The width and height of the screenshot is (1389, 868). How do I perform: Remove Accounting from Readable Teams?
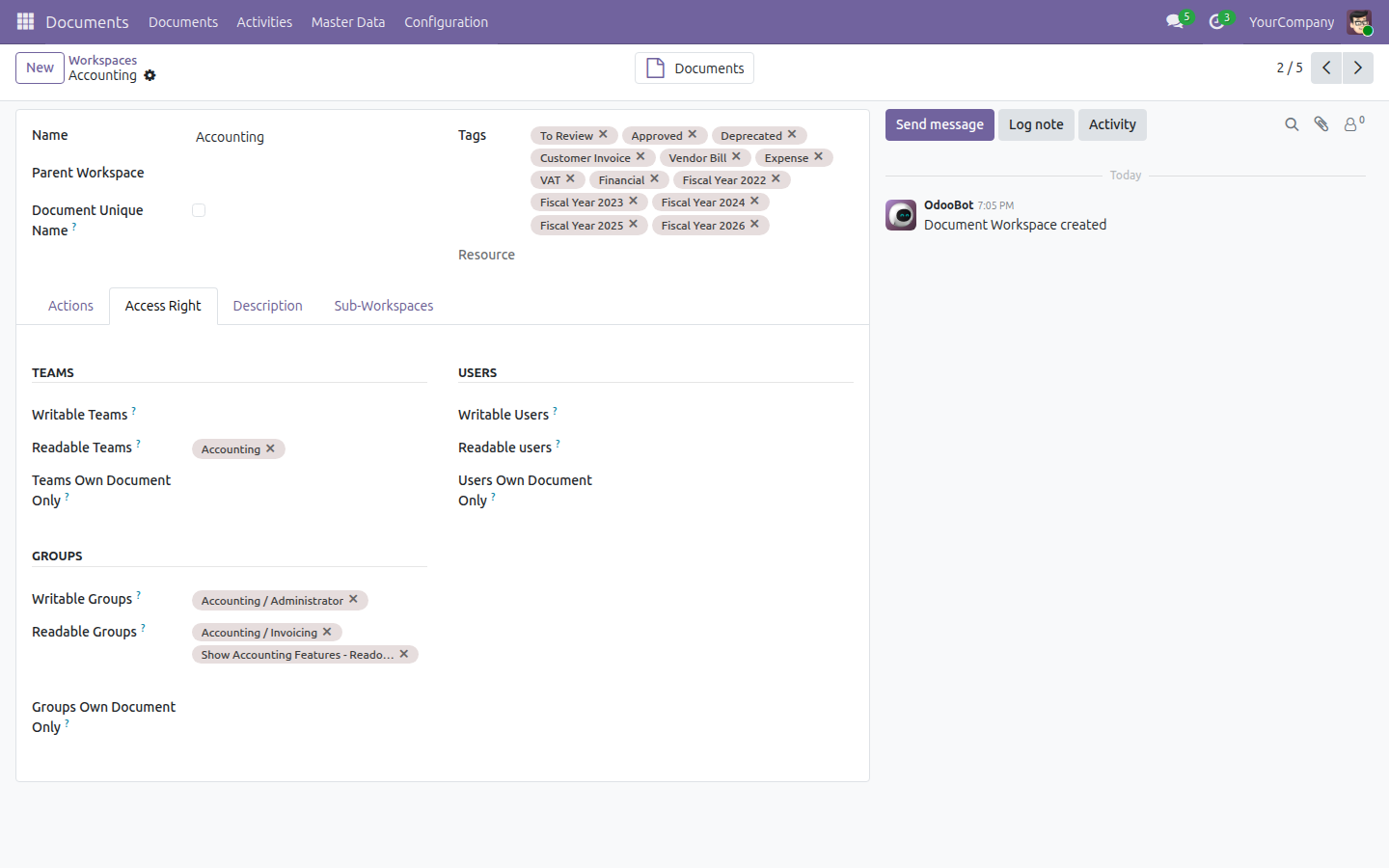[270, 448]
